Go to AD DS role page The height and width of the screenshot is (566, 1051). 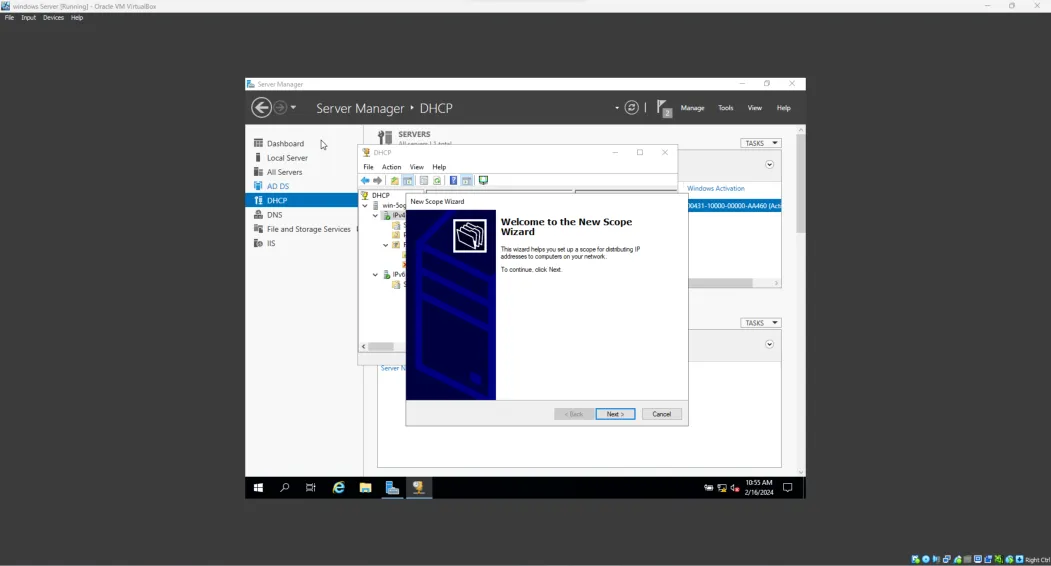pos(277,186)
